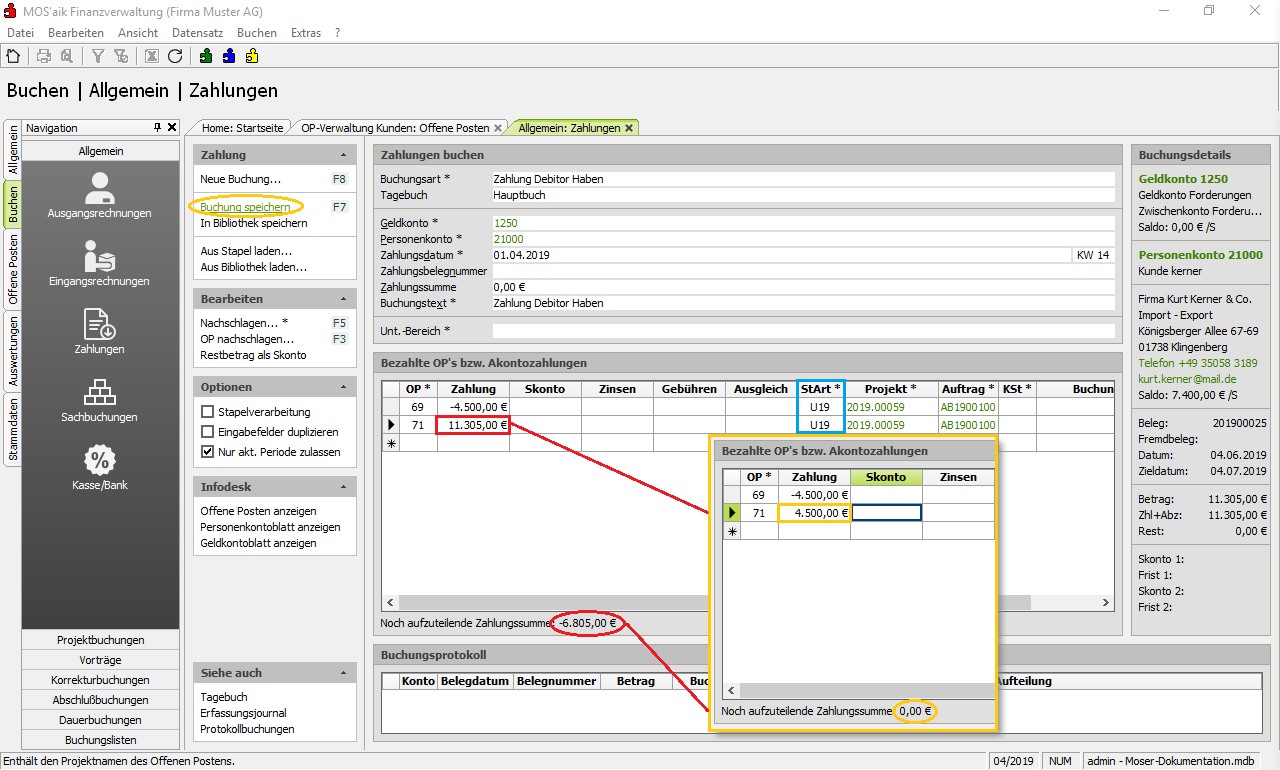Open Kasse/Bank in the navigation
Screen dimensions: 1280x770
[x=99, y=467]
